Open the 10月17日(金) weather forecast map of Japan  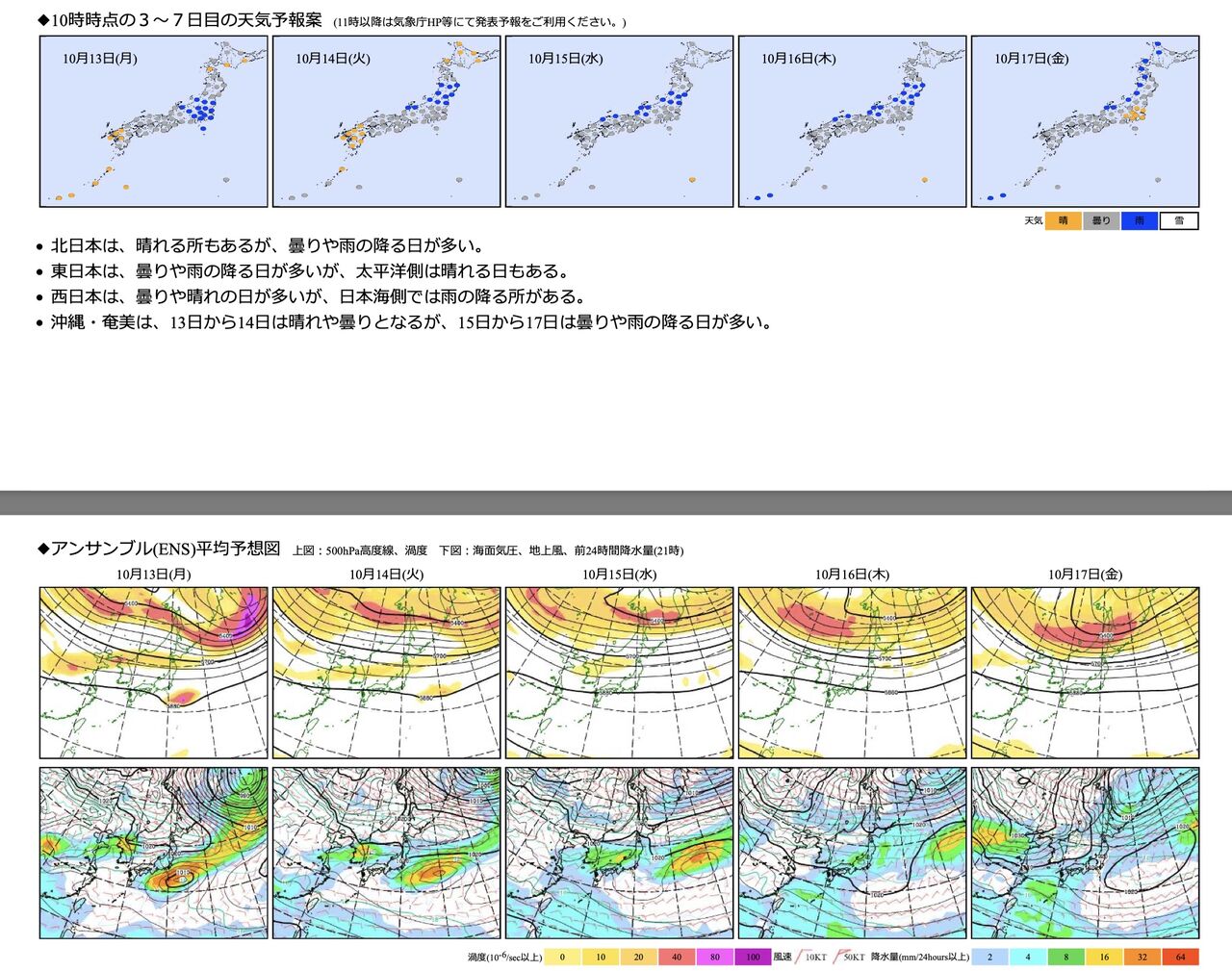1085,121
